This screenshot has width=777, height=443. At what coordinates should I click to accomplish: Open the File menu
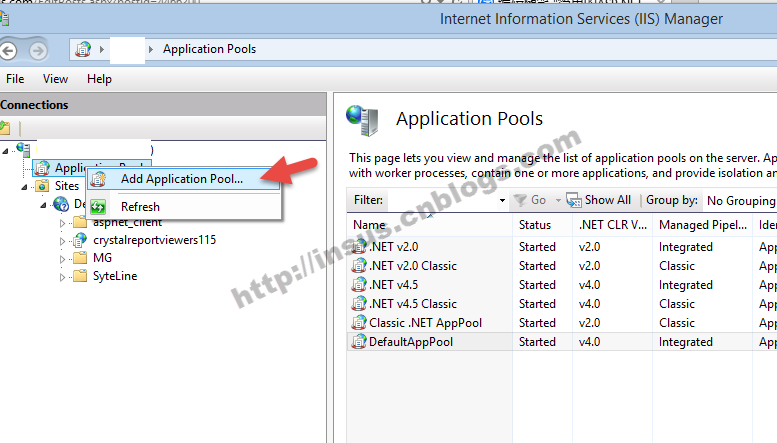pos(15,79)
